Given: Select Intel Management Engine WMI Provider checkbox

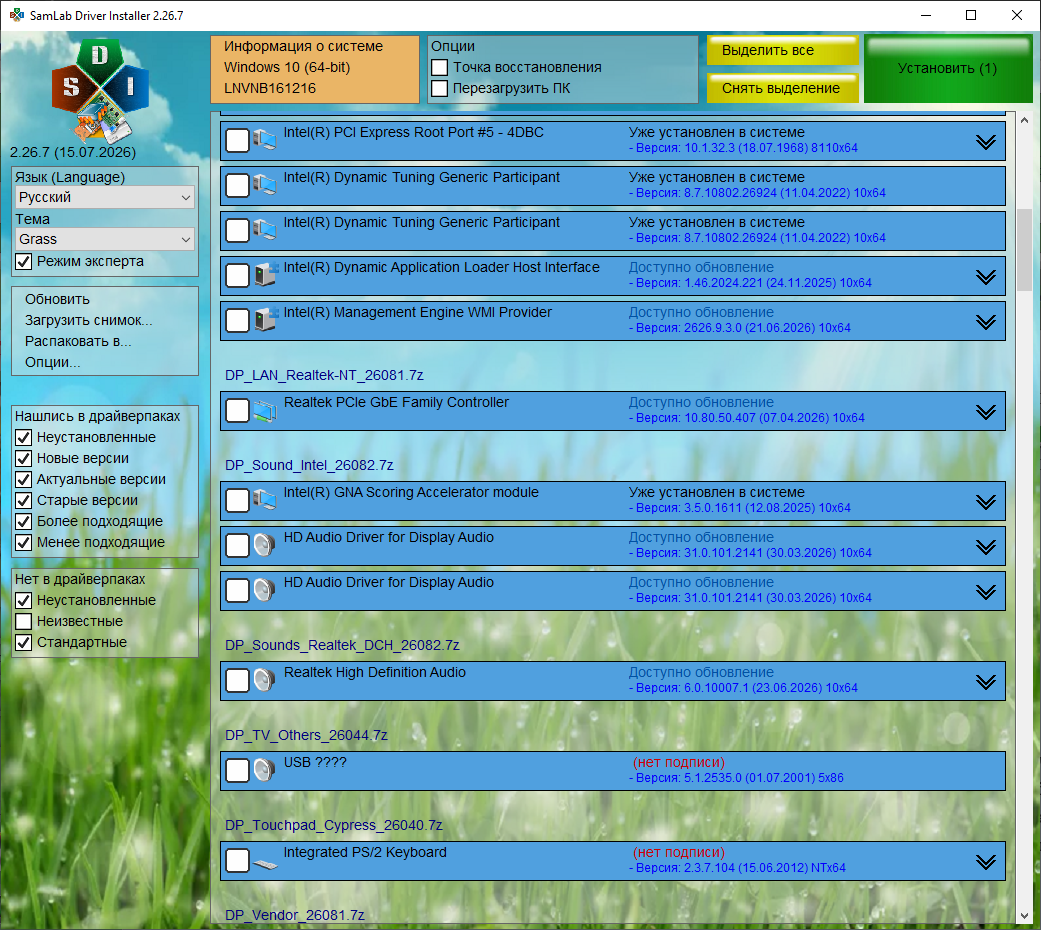Looking at the screenshot, I should coord(237,320).
